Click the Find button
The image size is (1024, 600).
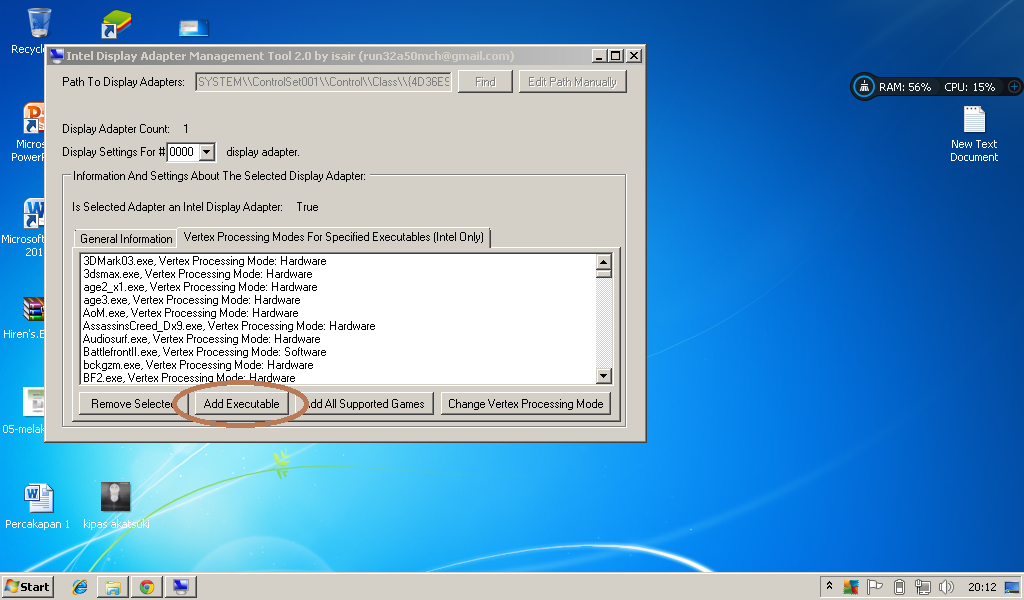pyautogui.click(x=485, y=82)
